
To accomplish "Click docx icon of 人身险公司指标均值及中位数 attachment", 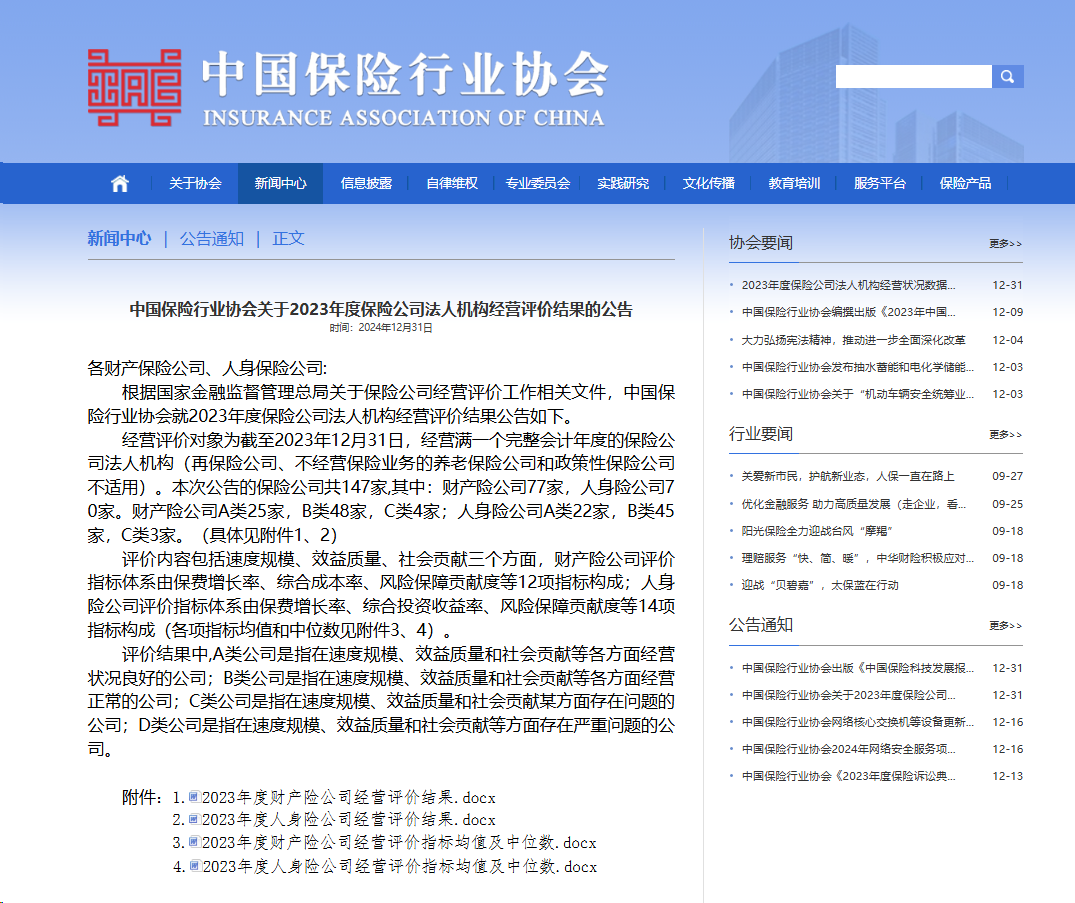I will (x=195, y=866).
